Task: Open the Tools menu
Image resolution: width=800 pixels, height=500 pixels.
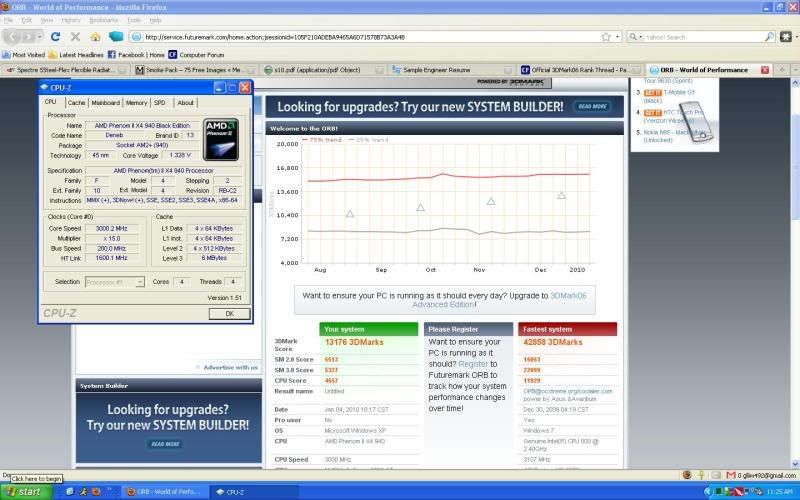Action: tap(134, 20)
